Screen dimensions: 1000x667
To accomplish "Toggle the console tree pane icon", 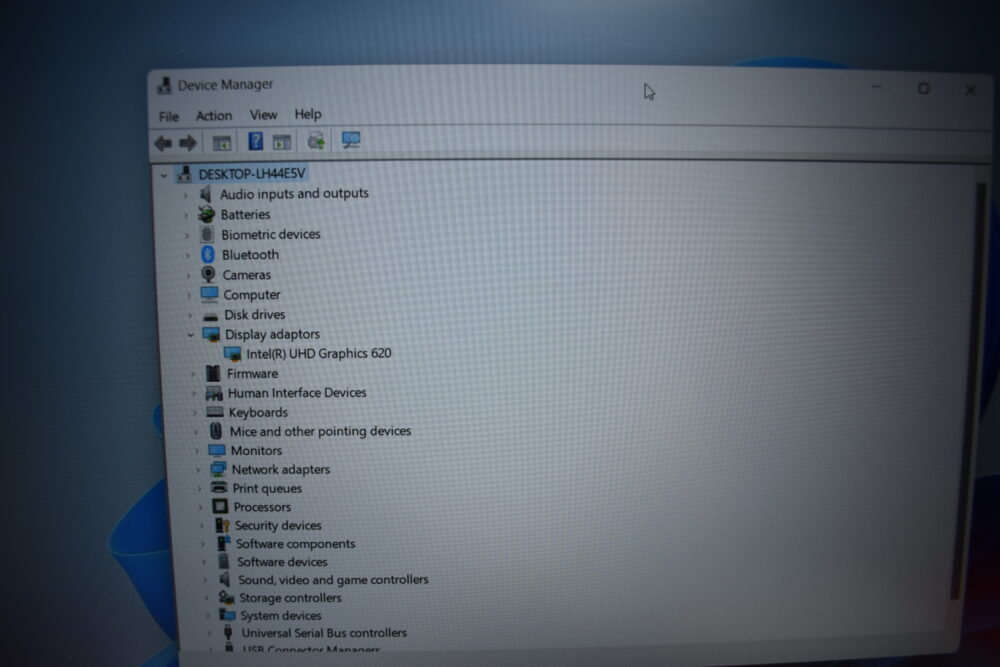I will [221, 143].
